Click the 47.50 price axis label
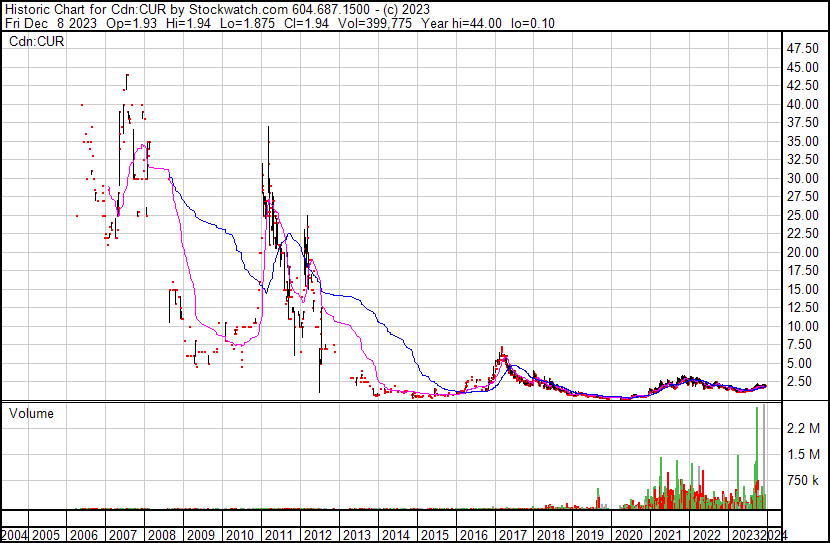 click(x=802, y=48)
